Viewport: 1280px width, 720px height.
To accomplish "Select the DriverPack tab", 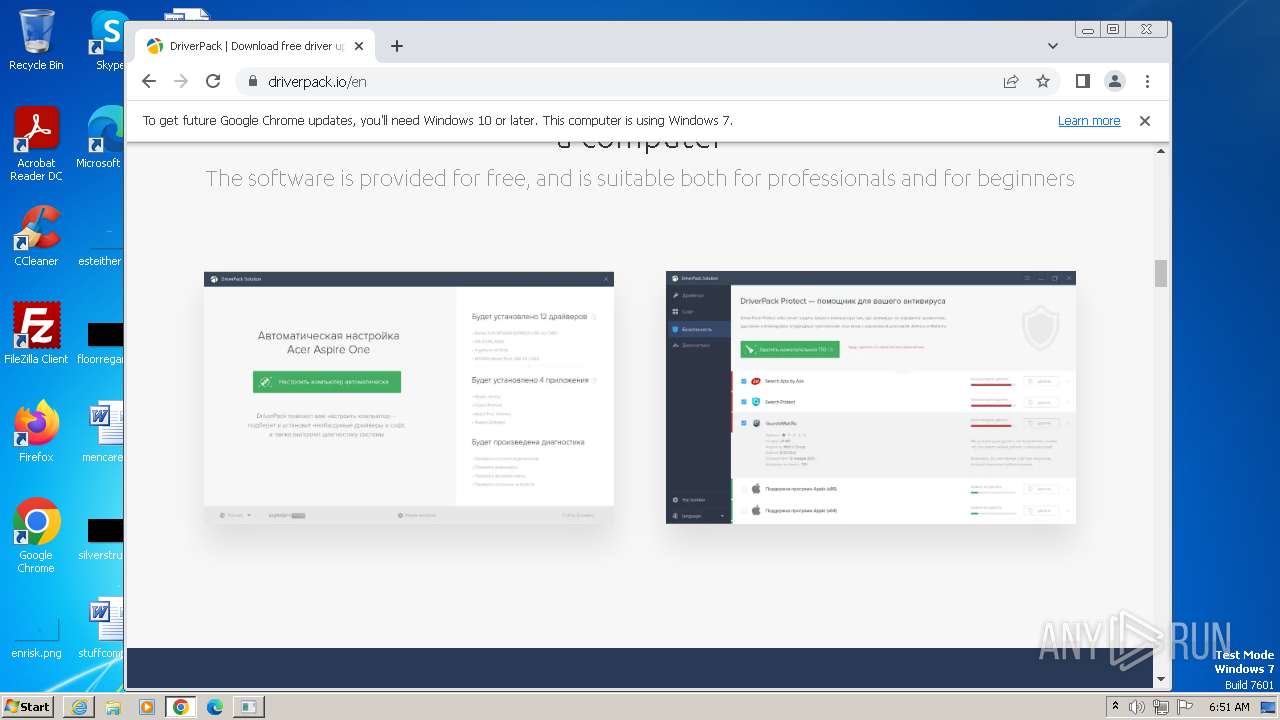I will click(x=254, y=46).
